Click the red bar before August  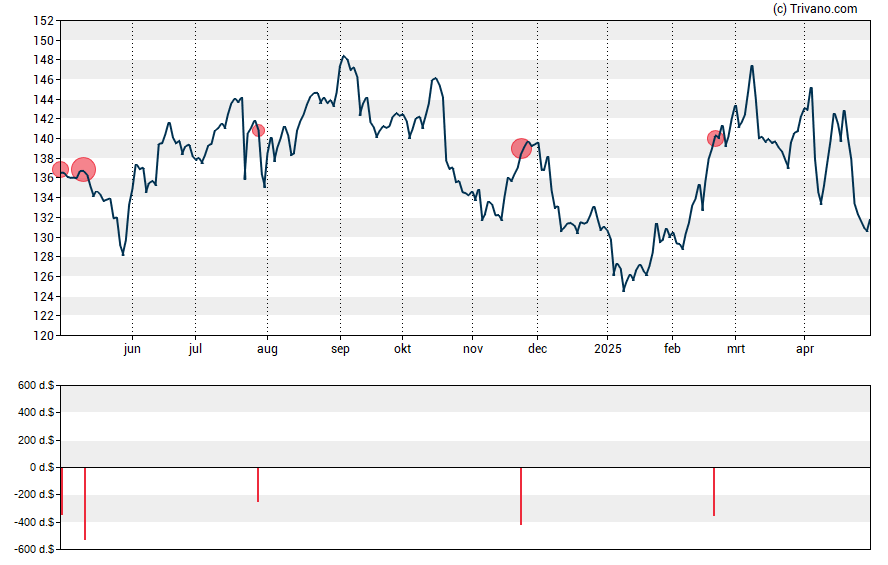click(x=258, y=485)
